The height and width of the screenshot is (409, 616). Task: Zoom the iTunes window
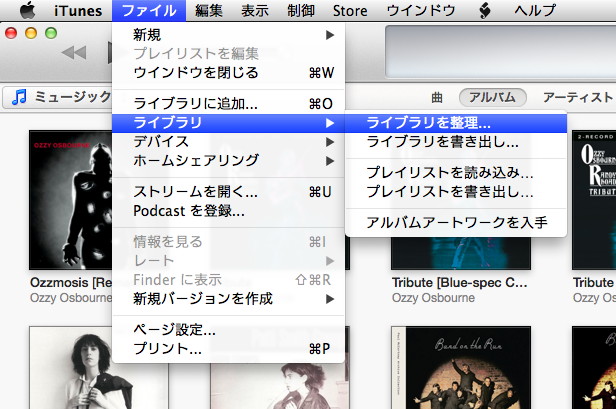[x=51, y=33]
